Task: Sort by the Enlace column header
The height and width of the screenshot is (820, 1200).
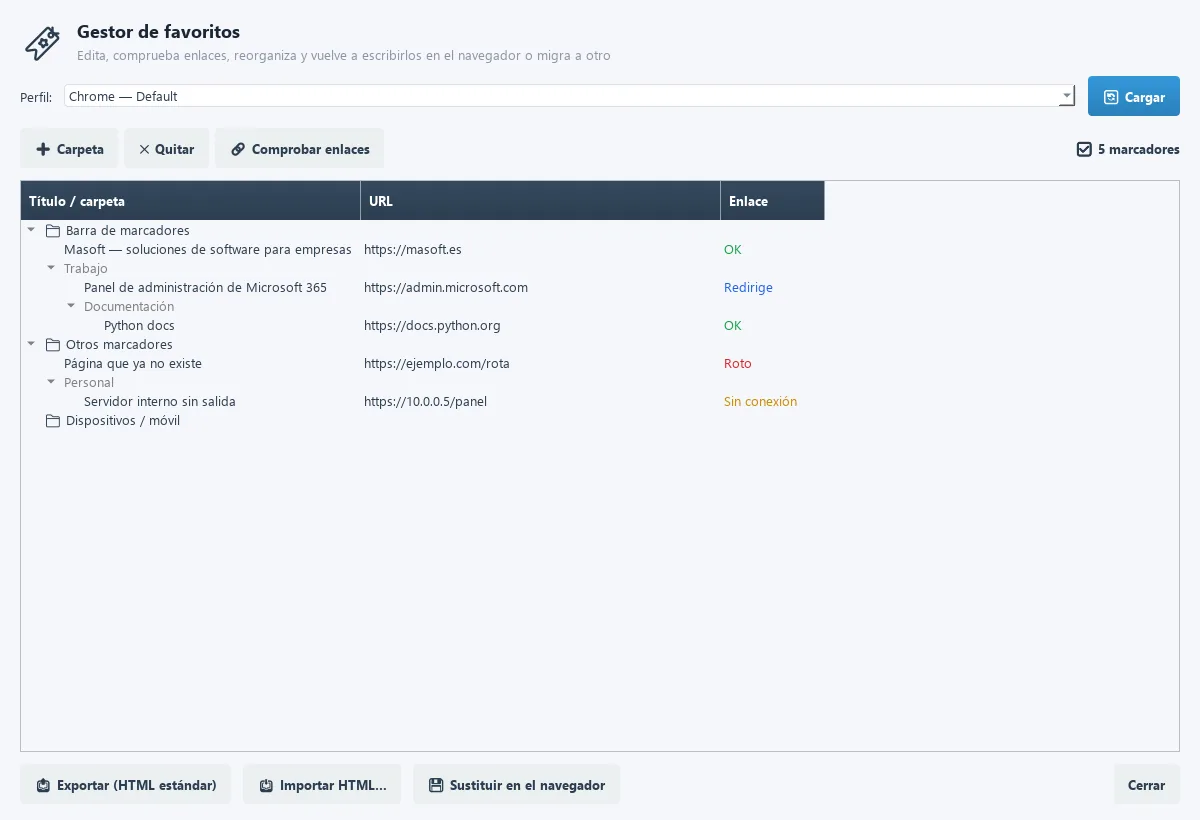Action: point(772,201)
